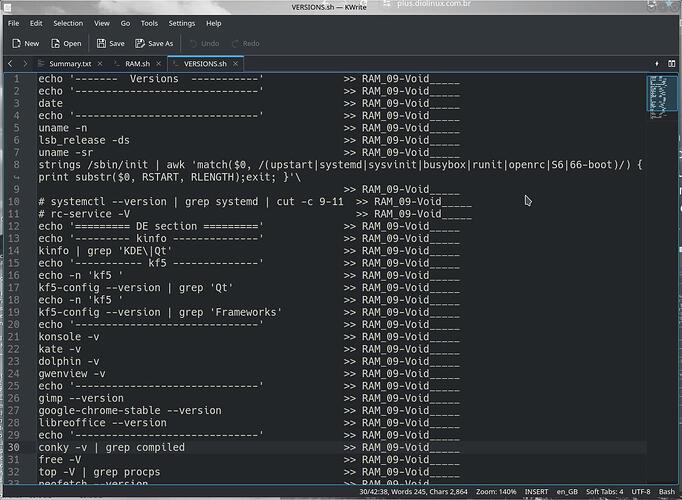Save the file with Save button
This screenshot has width=682, height=500.
coord(110,43)
